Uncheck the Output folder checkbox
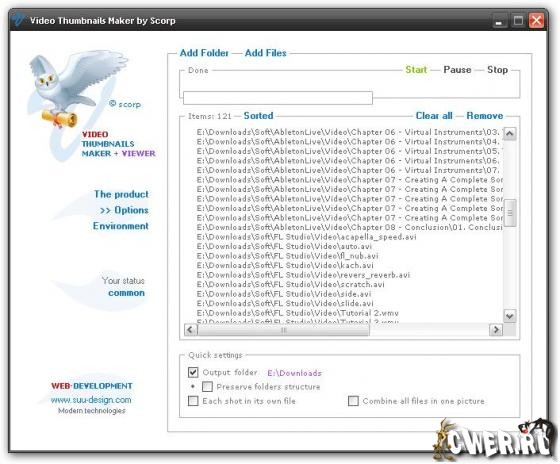Image resolution: width=560 pixels, height=464 pixels. (193, 372)
